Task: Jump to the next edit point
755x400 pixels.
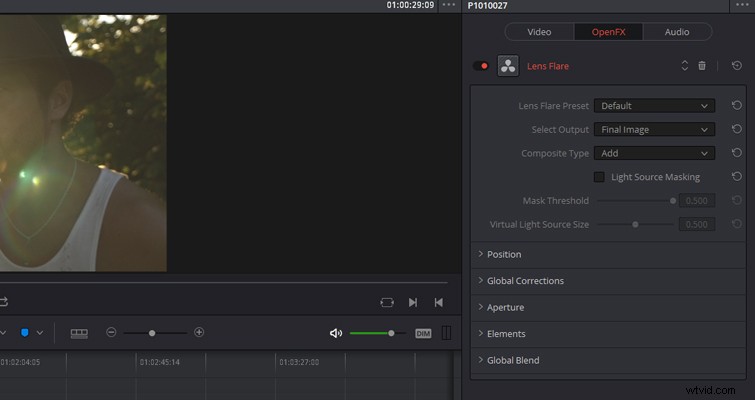Action: tap(413, 302)
